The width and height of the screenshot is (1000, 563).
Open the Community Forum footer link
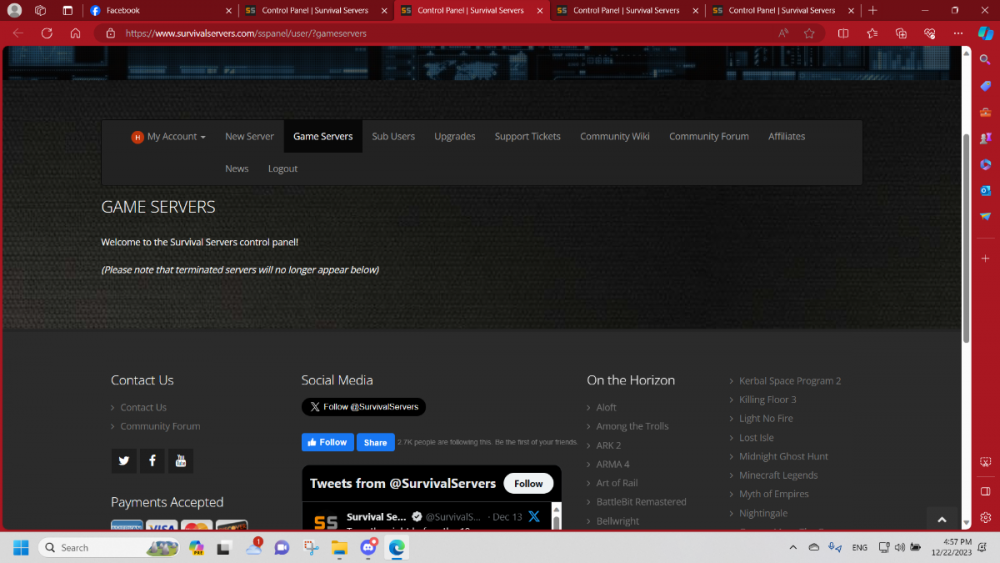click(160, 426)
